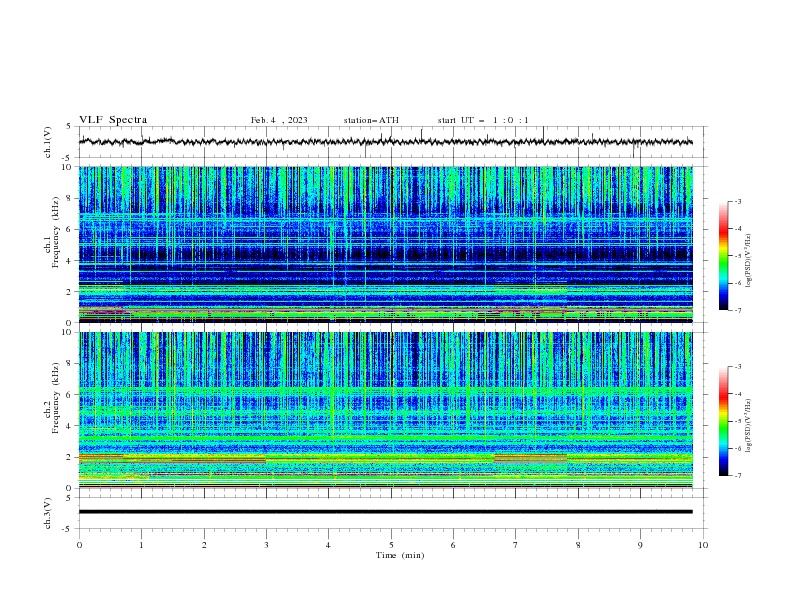Click inside the ch.1 spectrogram panel
The width and height of the screenshot is (792, 612).
[x=385, y=244]
